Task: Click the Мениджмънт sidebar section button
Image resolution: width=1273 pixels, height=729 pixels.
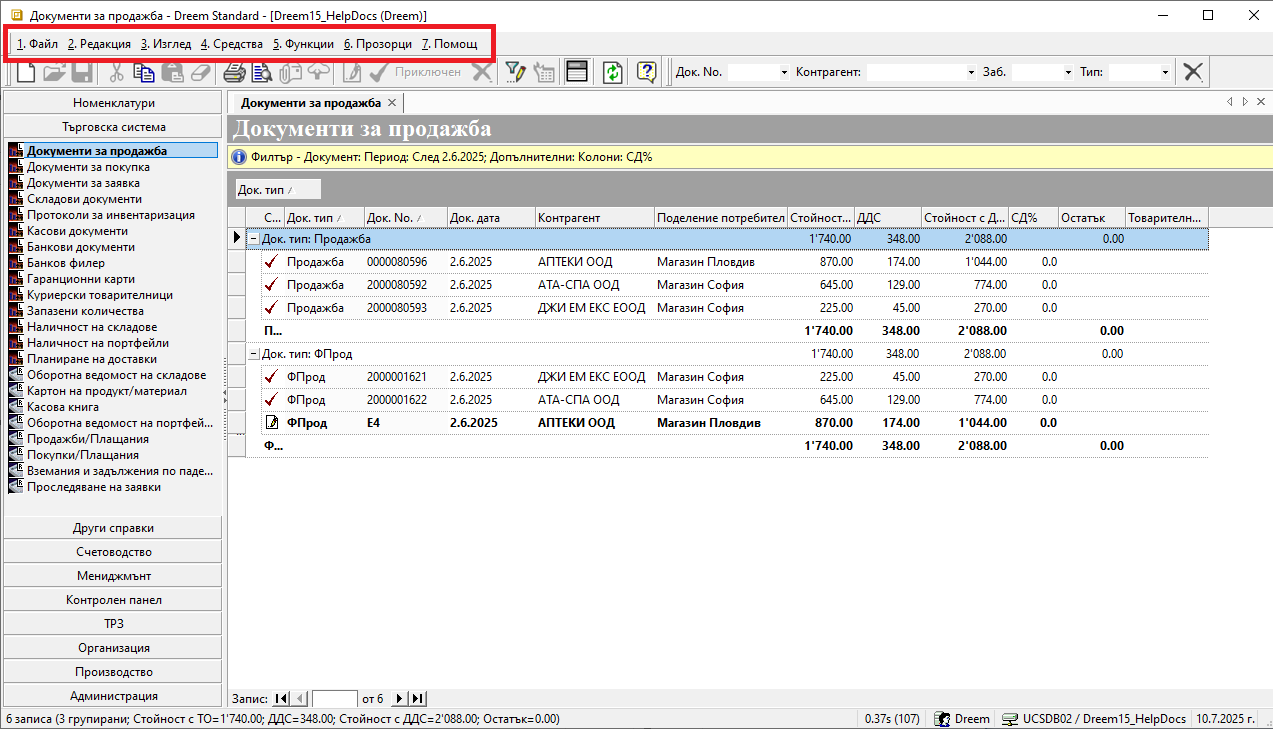Action: tap(113, 576)
